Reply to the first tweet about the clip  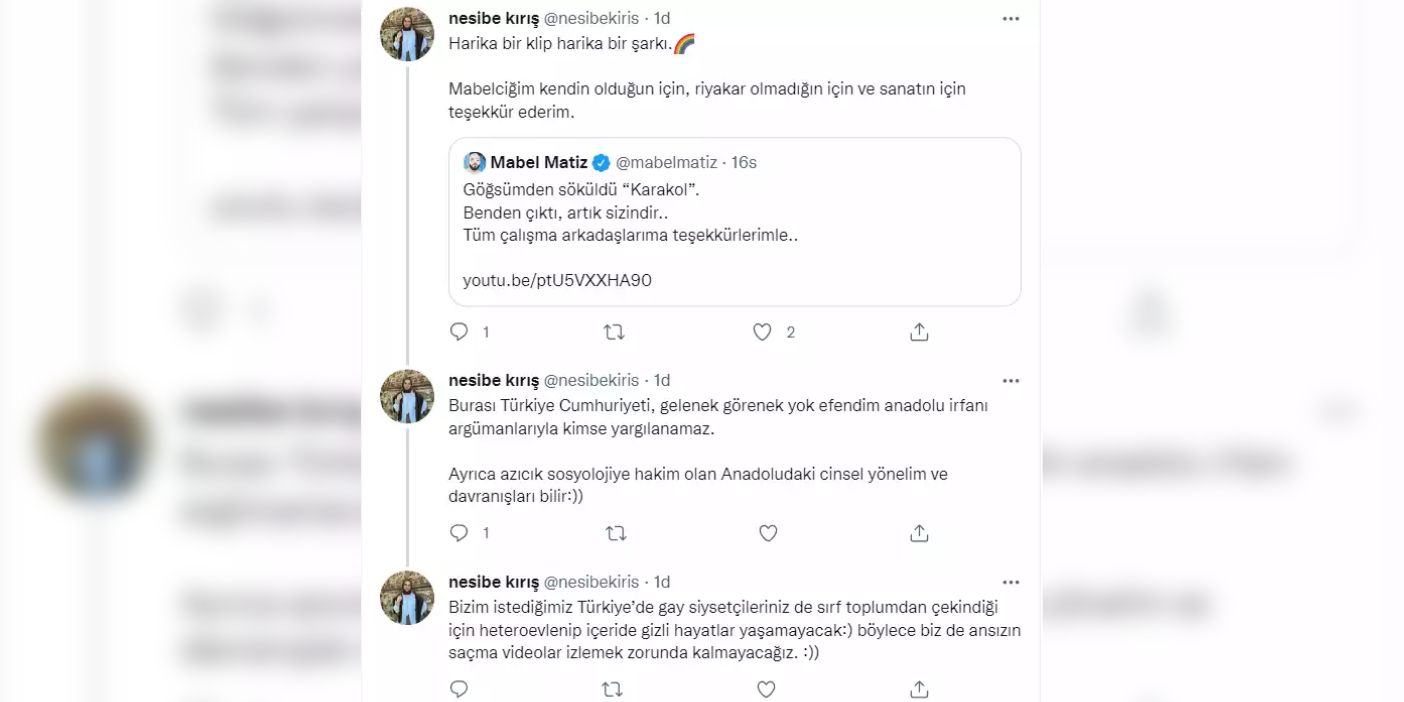point(459,332)
